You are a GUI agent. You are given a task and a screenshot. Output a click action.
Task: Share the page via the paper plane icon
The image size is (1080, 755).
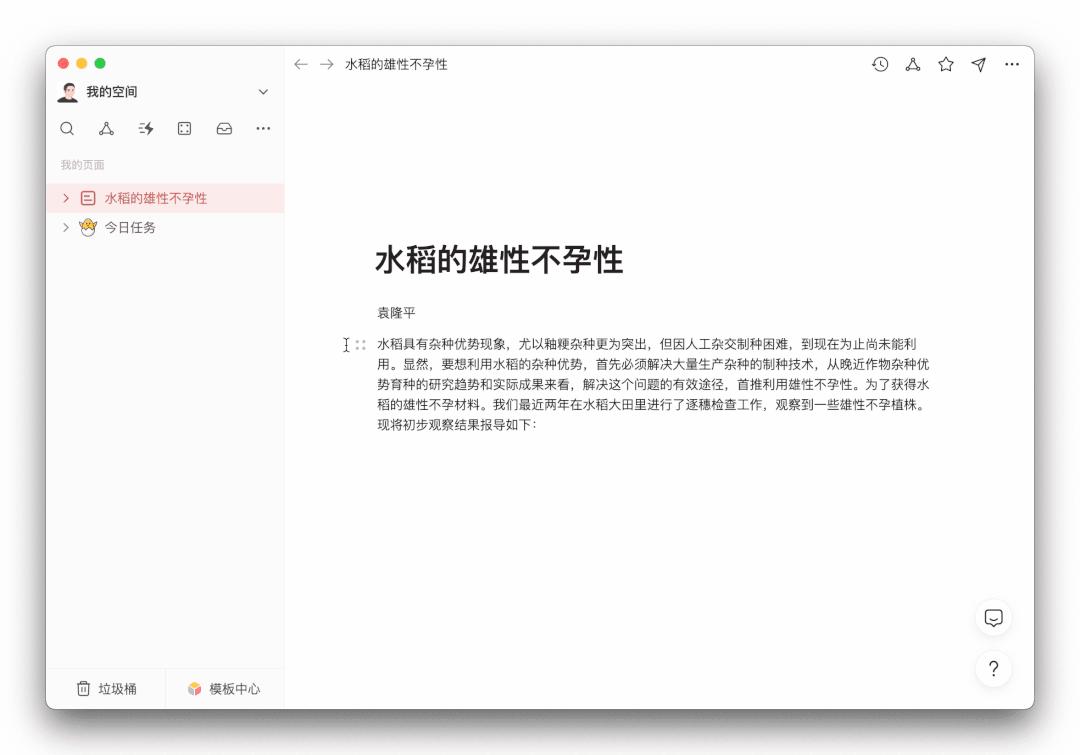tap(978, 64)
